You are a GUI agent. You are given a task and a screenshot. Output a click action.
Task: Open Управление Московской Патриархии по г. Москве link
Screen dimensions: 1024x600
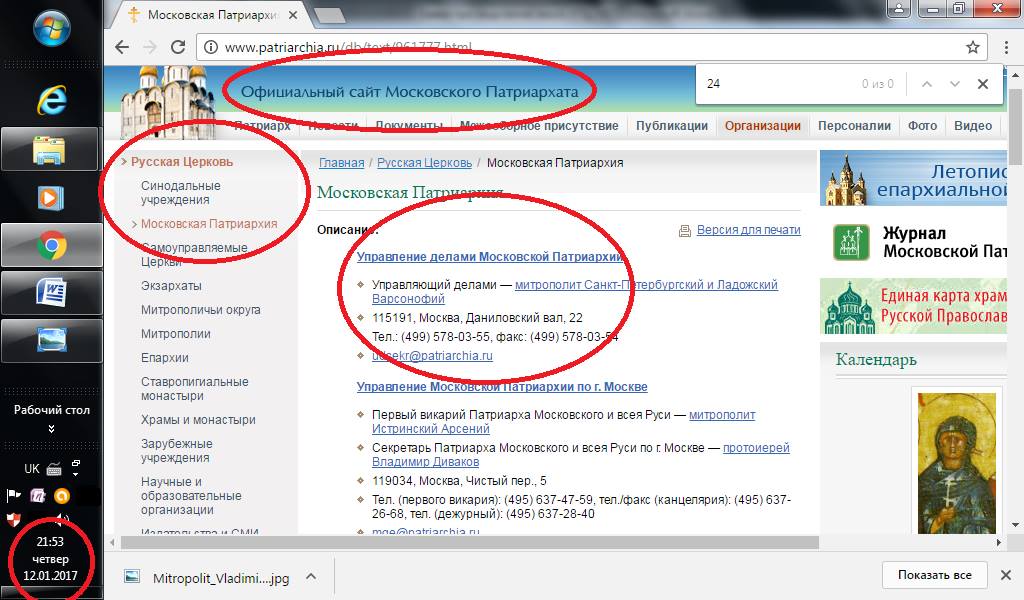click(502, 387)
